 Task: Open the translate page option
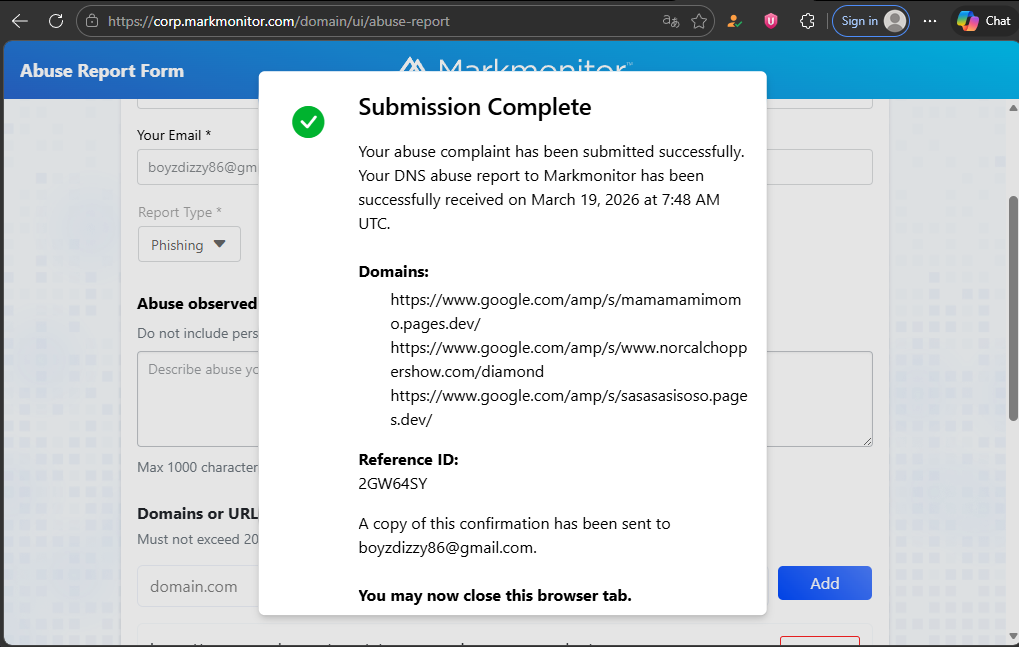(670, 21)
